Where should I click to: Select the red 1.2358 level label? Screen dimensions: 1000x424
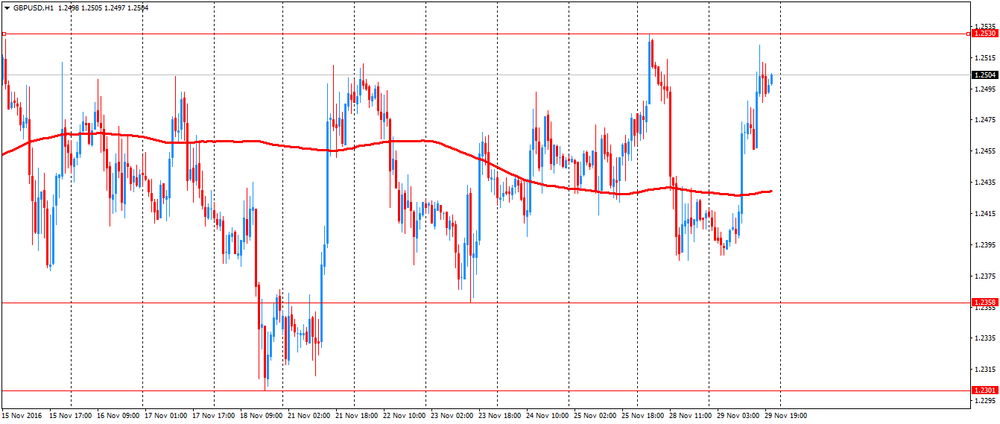pyautogui.click(x=985, y=302)
